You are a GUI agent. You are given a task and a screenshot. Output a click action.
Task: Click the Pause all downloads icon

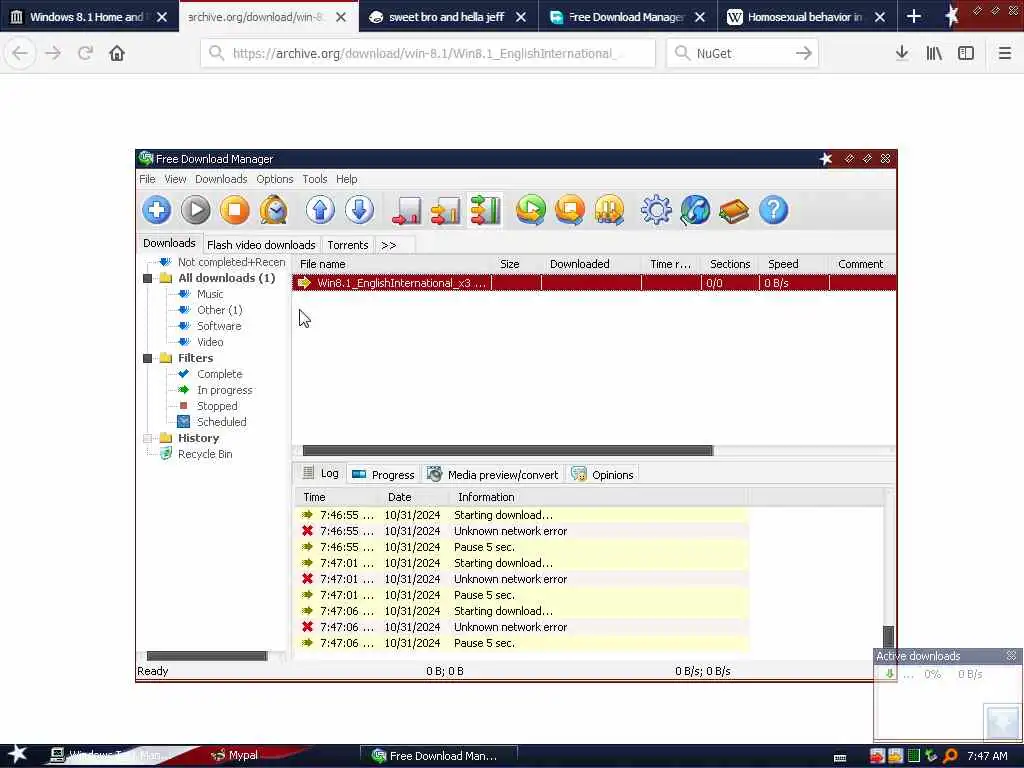(609, 210)
